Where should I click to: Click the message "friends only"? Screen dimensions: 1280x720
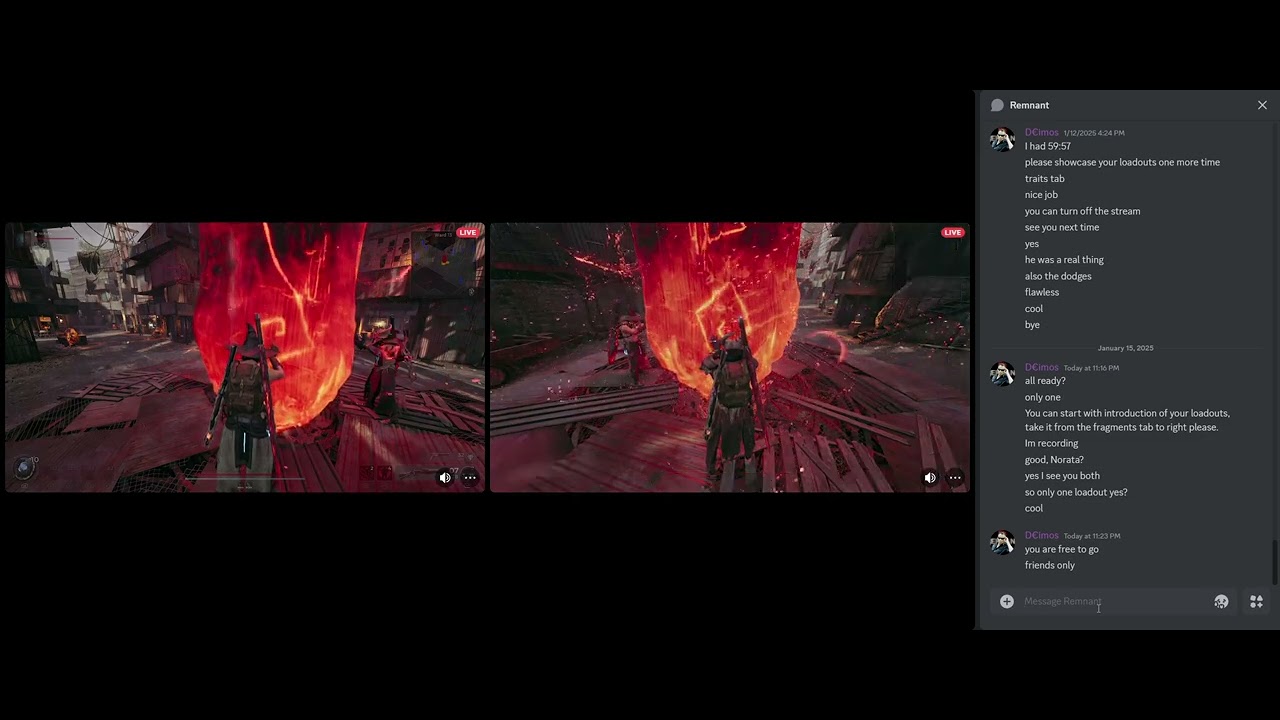(1050, 565)
